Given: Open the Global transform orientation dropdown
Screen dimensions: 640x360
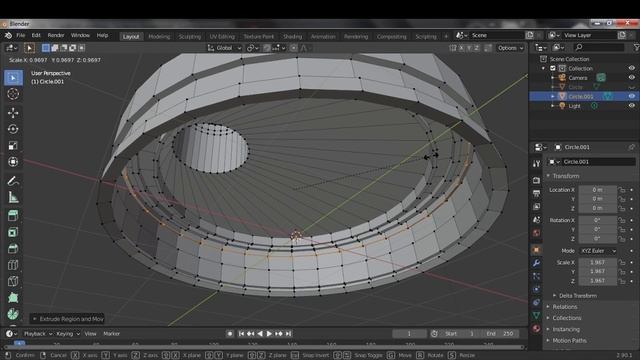Looking at the screenshot, I should pyautogui.click(x=224, y=48).
